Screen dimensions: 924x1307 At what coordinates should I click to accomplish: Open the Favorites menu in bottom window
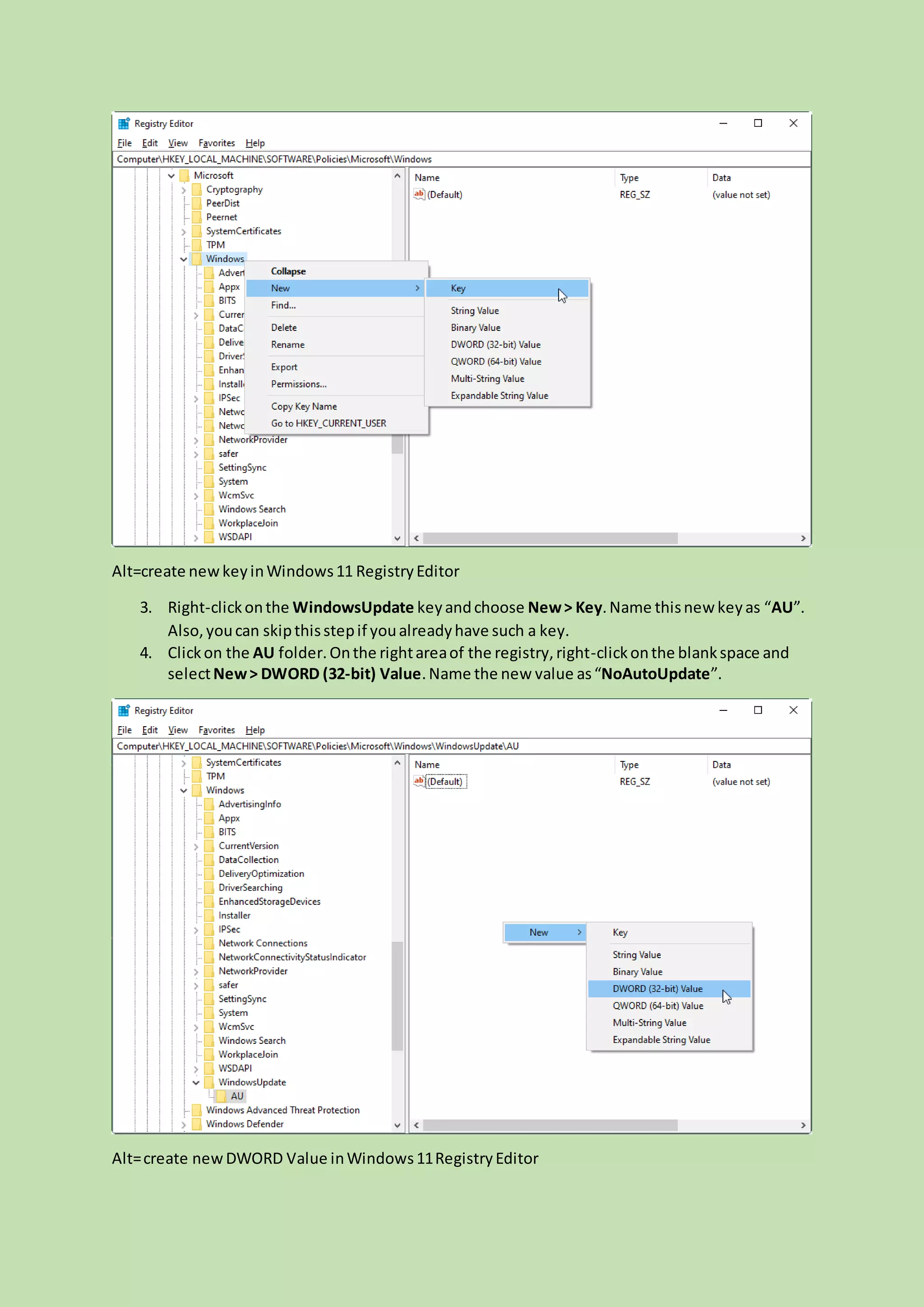216,730
